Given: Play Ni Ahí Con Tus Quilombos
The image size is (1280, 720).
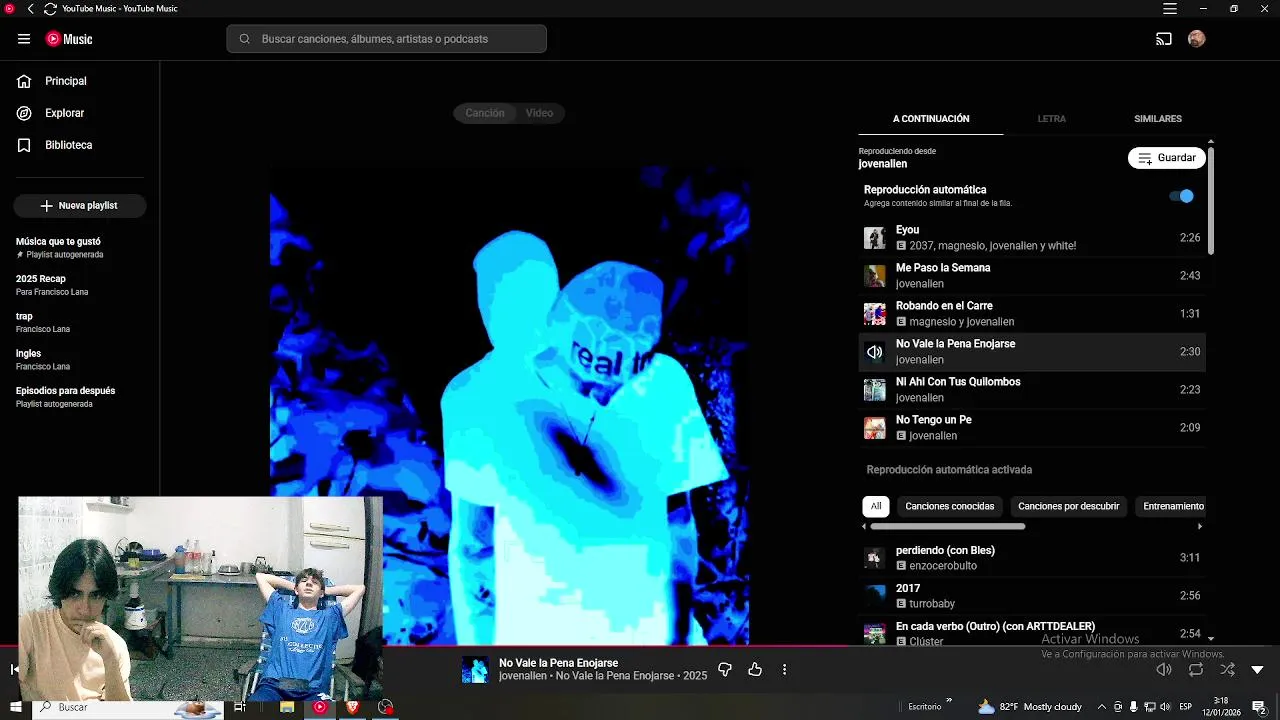Looking at the screenshot, I should tap(1032, 390).
